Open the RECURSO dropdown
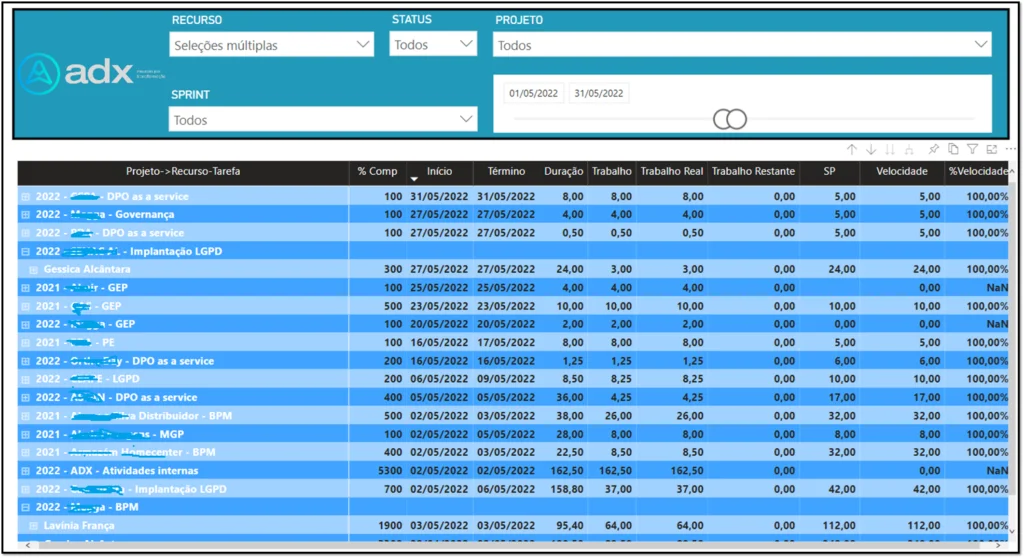Viewport: 1024px width, 558px height. 272,45
